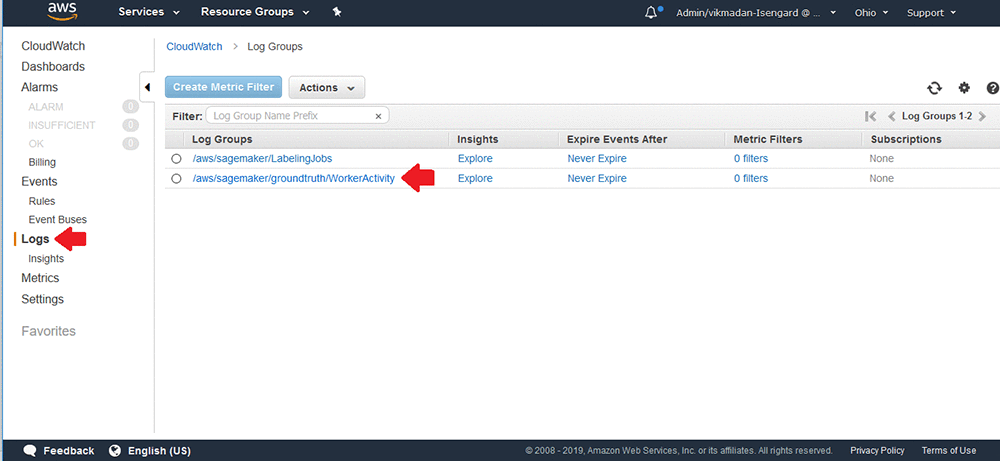1000x461 pixels.
Task: Click Explore for WorkerActivity log group
Action: point(475,179)
